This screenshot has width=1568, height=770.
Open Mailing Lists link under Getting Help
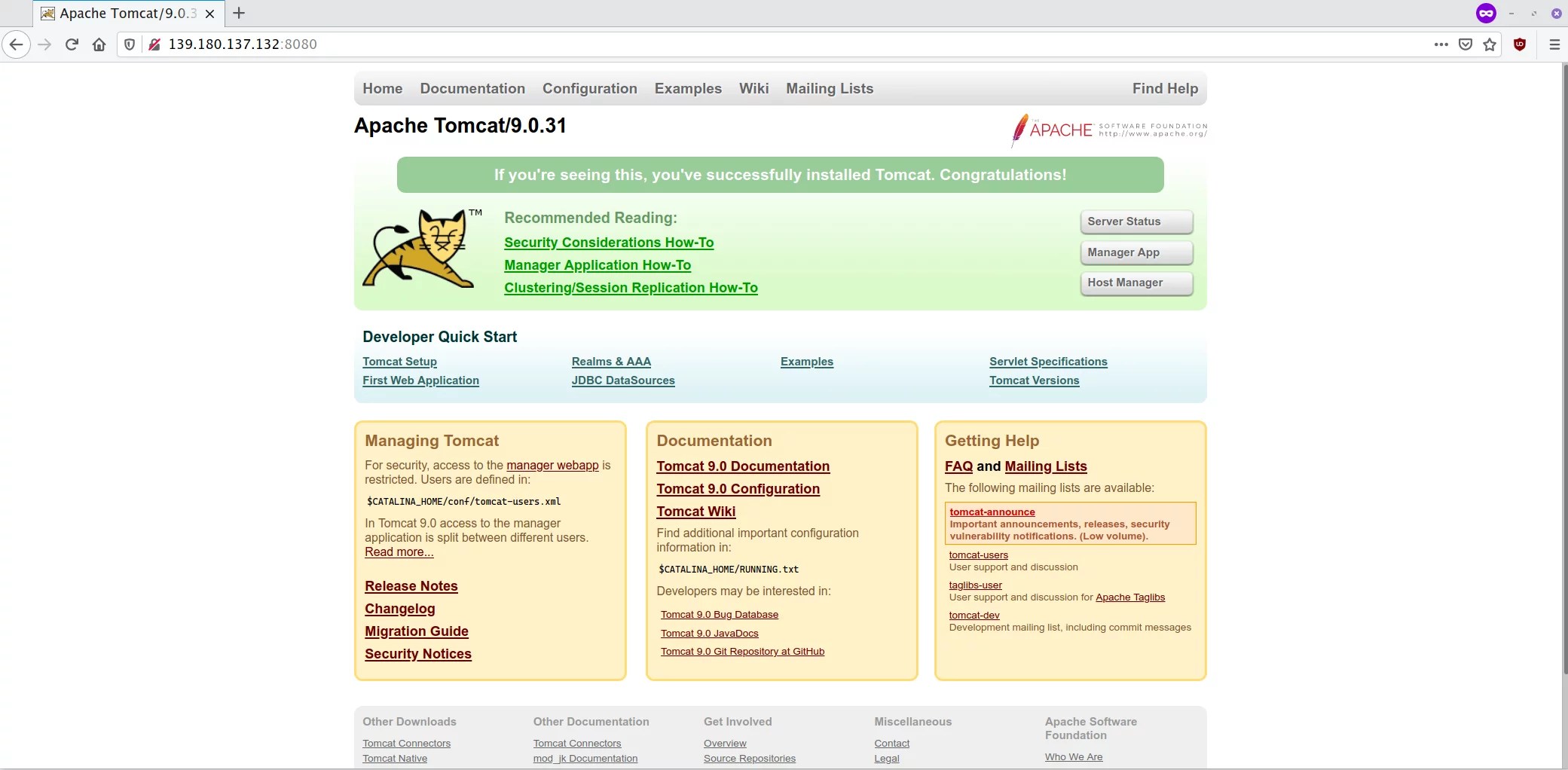1046,466
